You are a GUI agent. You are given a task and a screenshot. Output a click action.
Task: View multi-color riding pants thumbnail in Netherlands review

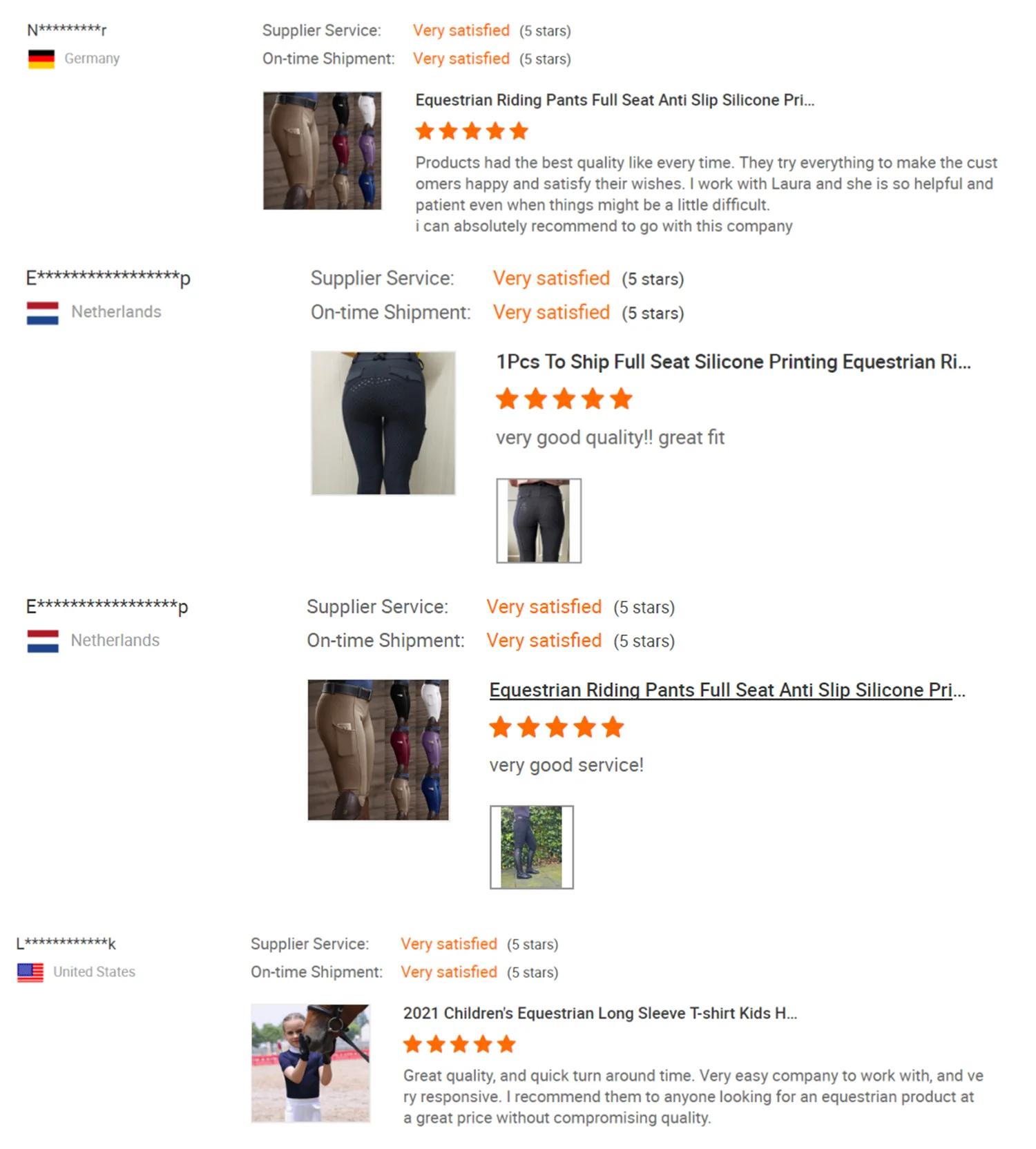pyautogui.click(x=378, y=750)
